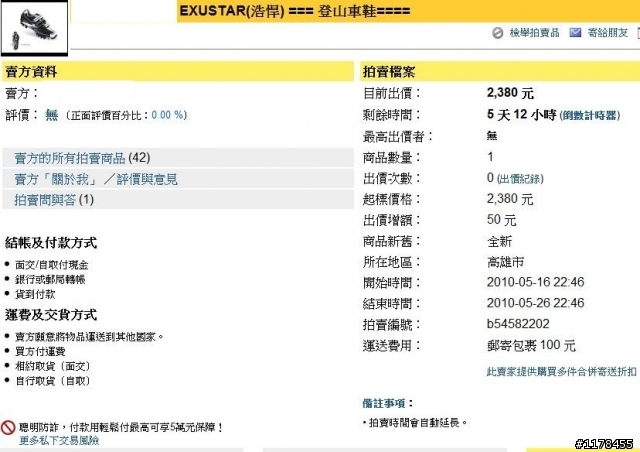Click the 全新 item condition value

pyautogui.click(x=499, y=241)
